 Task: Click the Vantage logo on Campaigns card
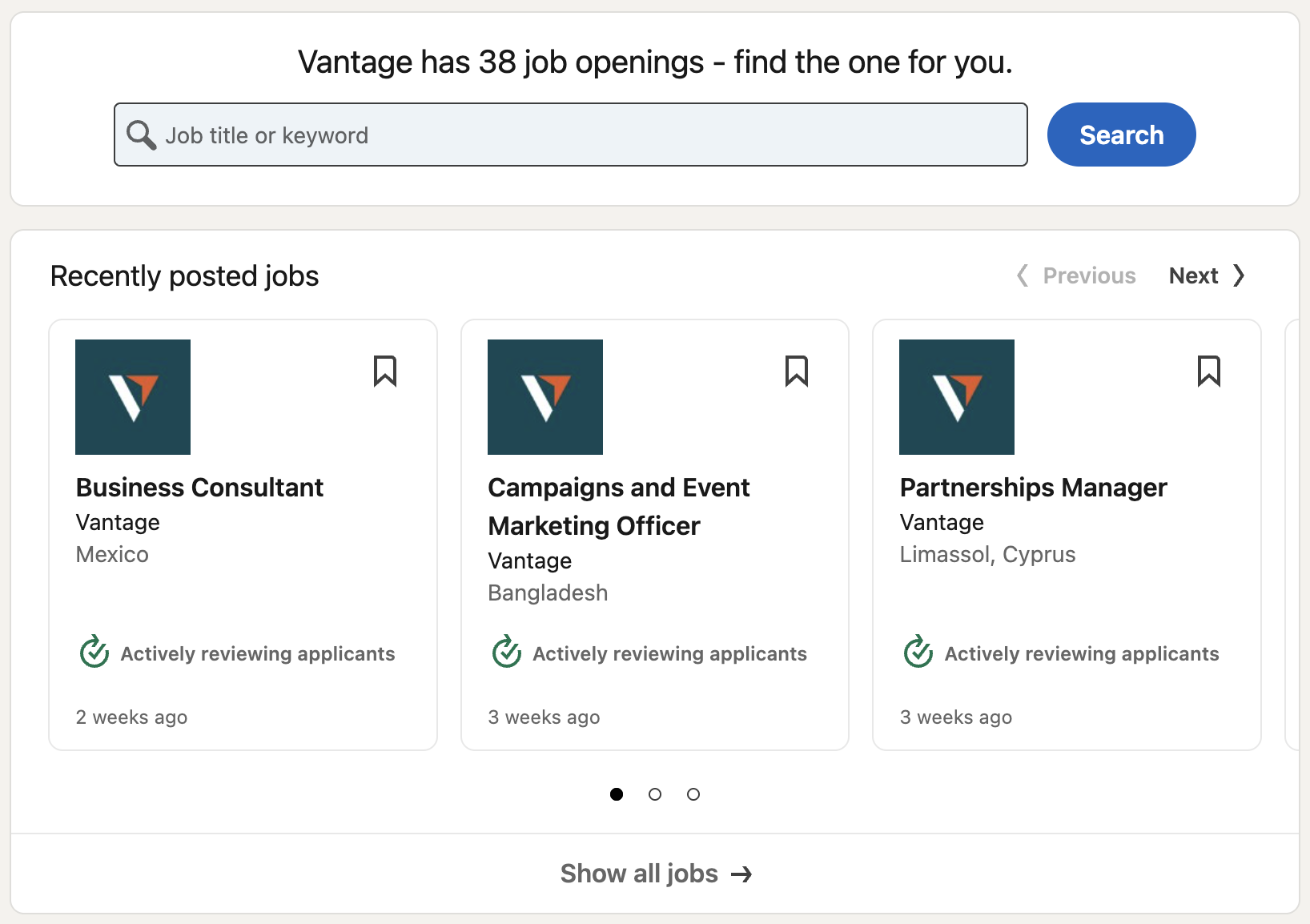tap(545, 397)
